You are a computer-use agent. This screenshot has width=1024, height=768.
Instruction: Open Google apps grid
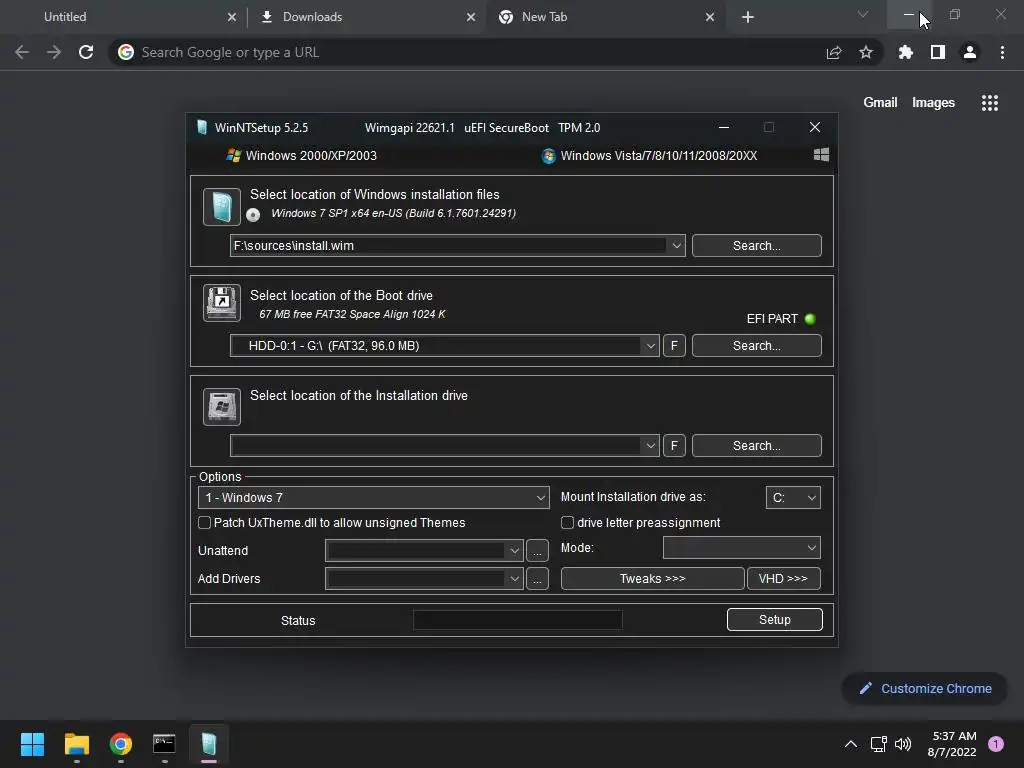990,103
